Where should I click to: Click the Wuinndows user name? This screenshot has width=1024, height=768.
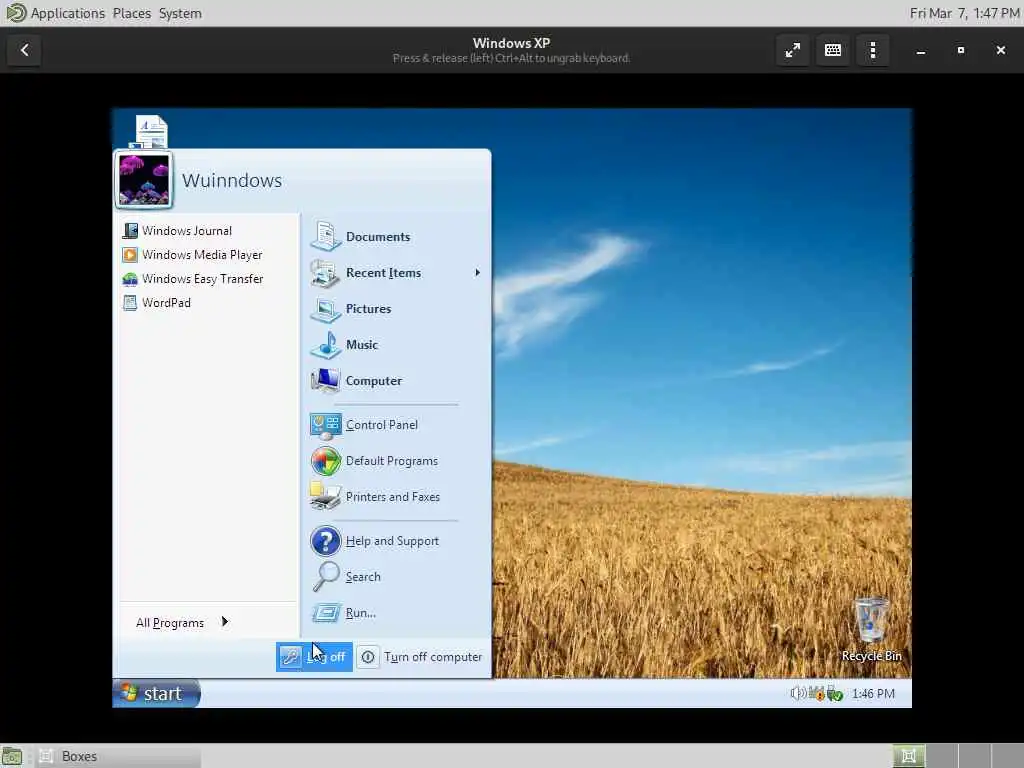point(232,180)
